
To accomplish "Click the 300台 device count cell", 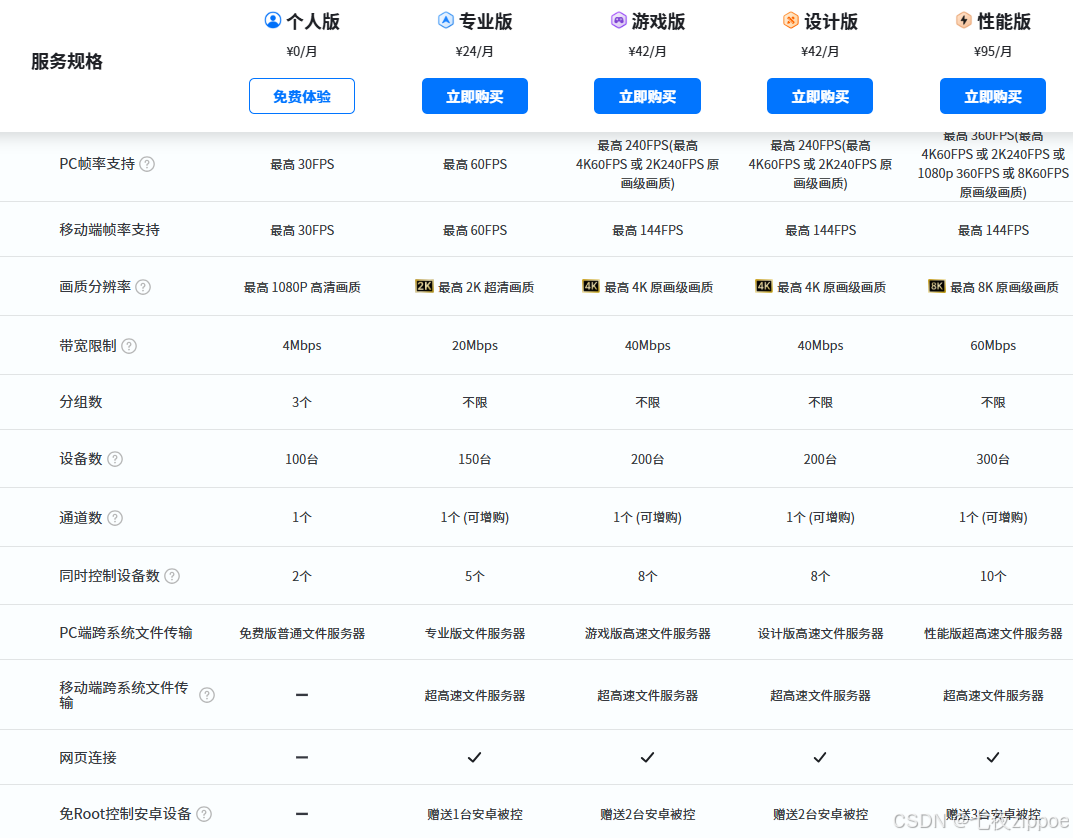I will (993, 460).
